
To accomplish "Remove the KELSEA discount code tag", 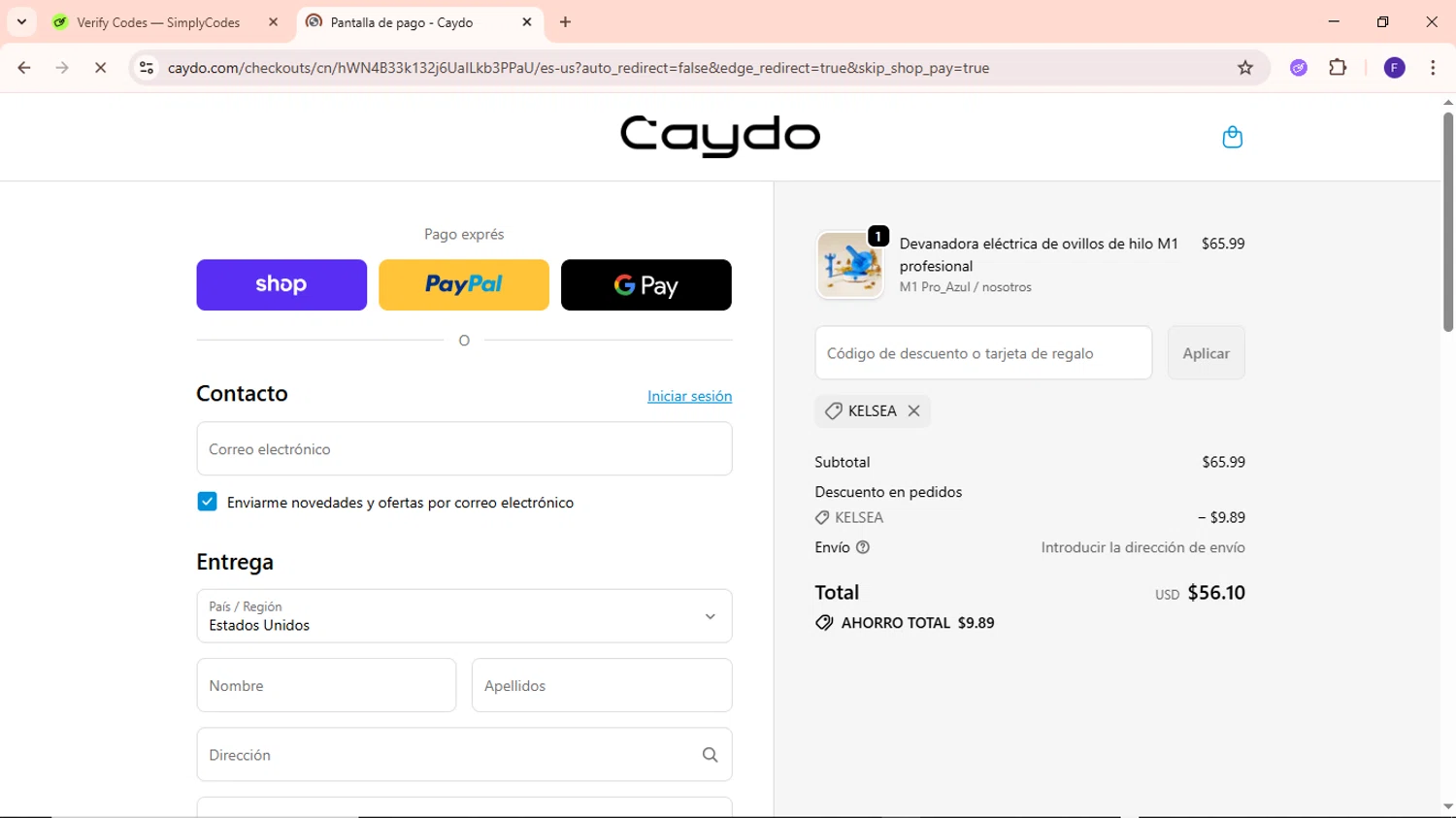I will pos(913,410).
